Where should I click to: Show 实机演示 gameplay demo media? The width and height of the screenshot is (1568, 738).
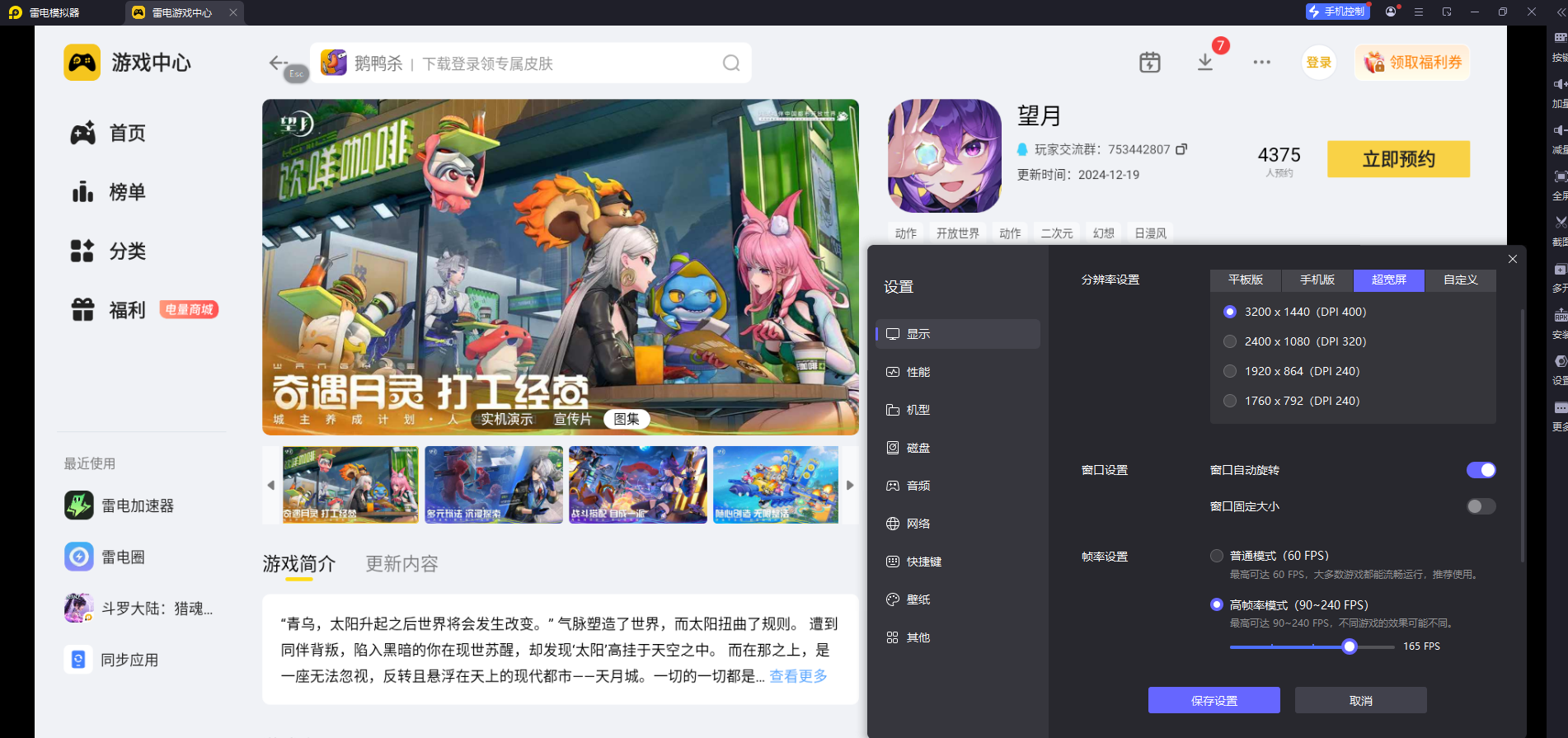(x=507, y=419)
